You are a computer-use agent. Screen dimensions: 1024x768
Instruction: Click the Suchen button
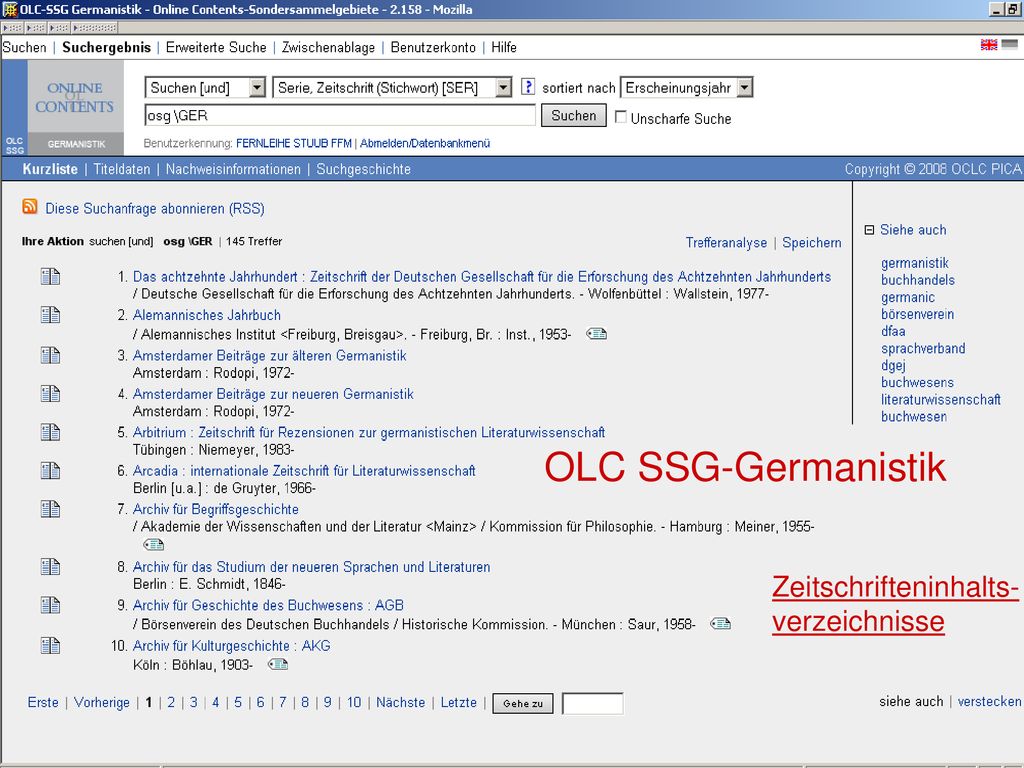pos(573,116)
